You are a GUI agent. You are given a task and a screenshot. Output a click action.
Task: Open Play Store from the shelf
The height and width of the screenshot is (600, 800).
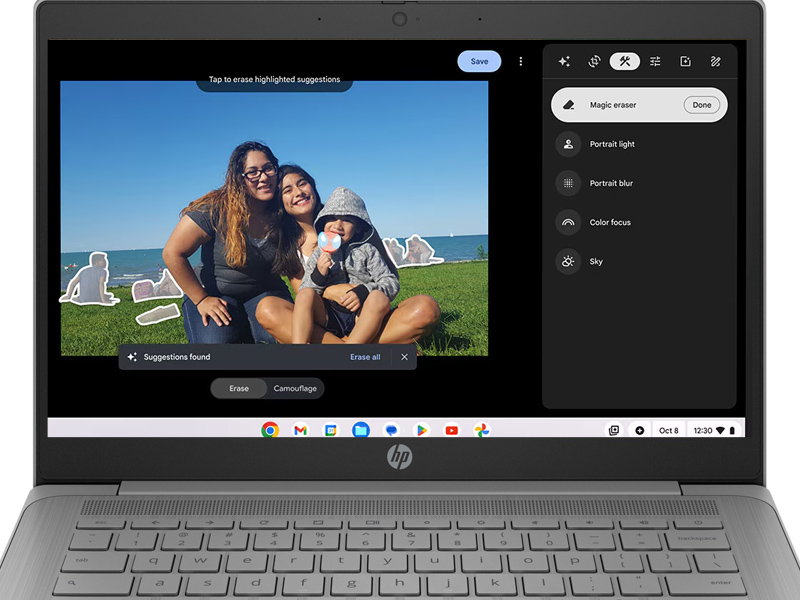(x=421, y=431)
